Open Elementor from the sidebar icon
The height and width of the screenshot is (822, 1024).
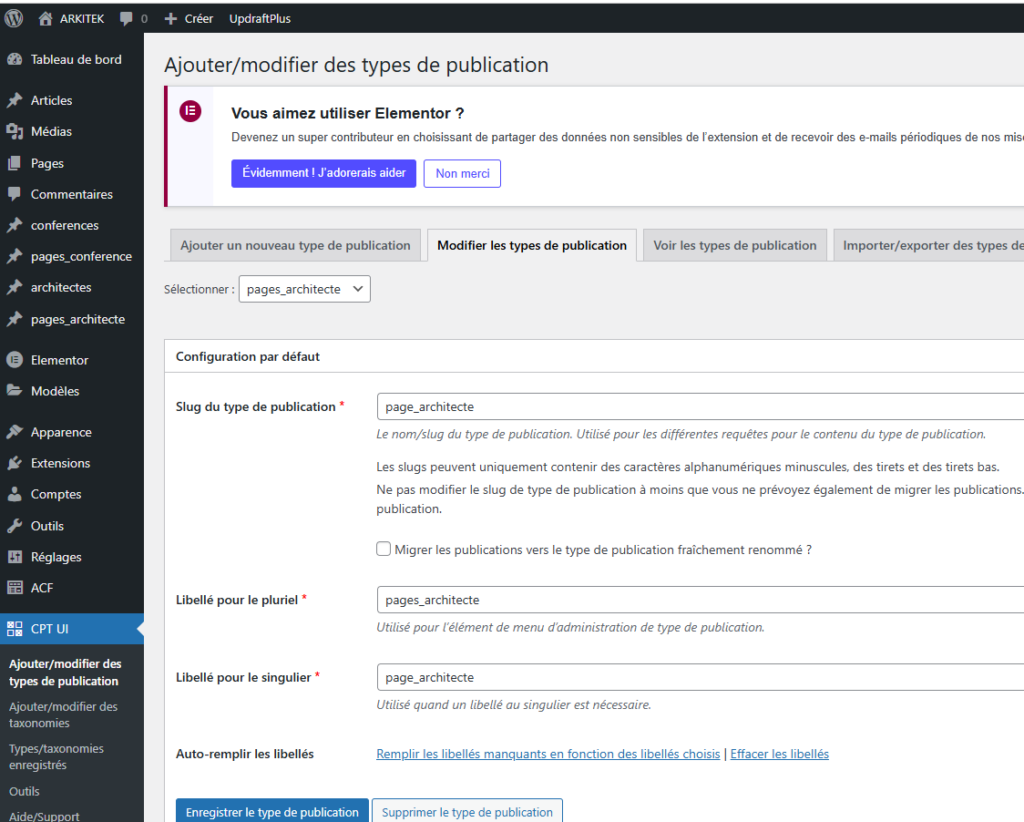pyautogui.click(x=15, y=360)
